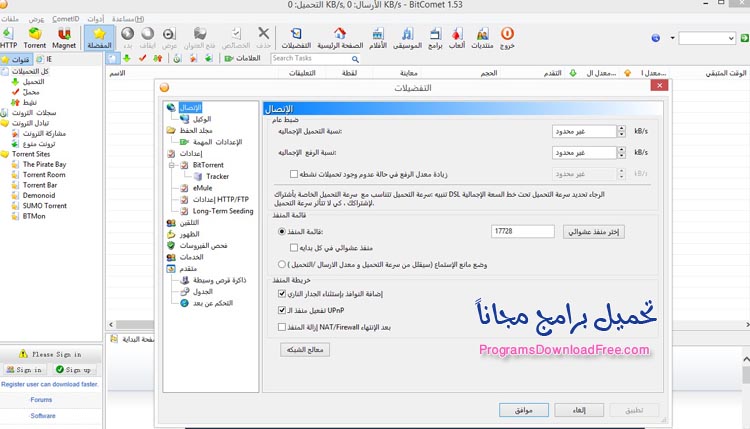Click the Preview (عرض) toolbar icon
The height and width of the screenshot is (429, 750).
click(169, 38)
